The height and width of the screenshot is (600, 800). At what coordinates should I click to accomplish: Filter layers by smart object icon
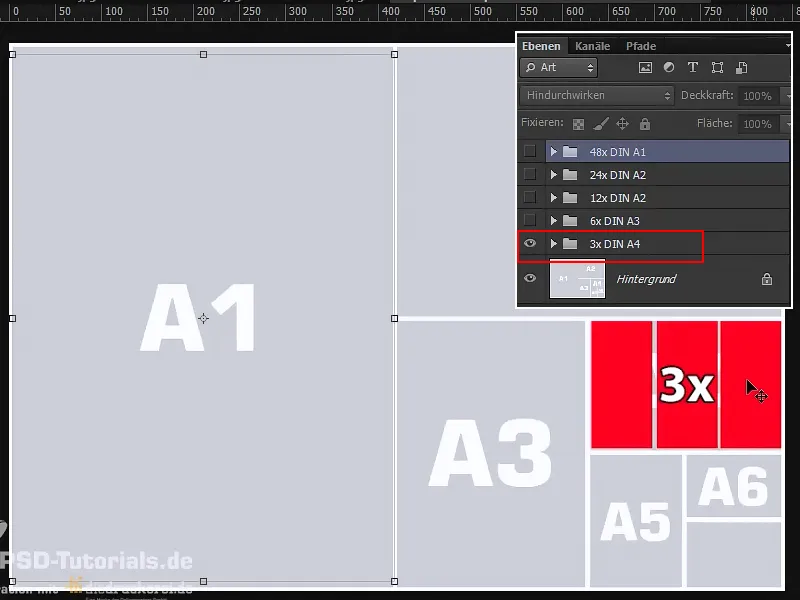point(741,67)
